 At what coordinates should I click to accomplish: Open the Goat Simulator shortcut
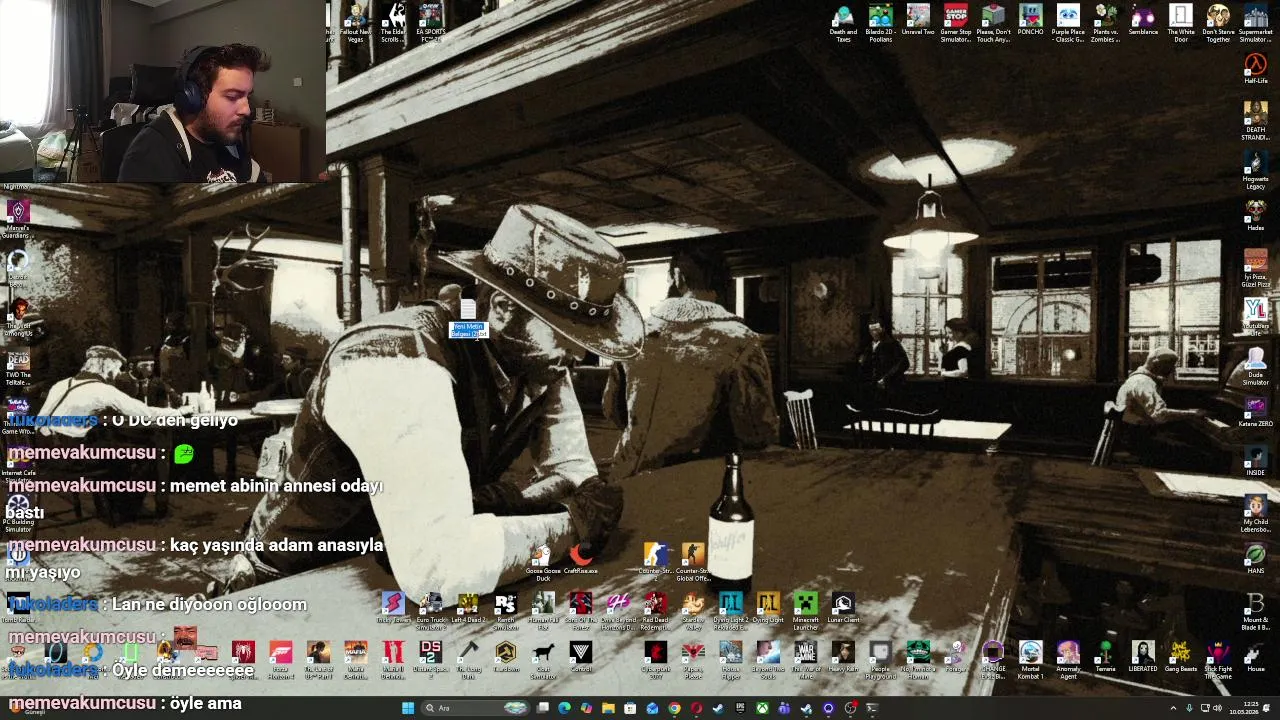click(543, 660)
